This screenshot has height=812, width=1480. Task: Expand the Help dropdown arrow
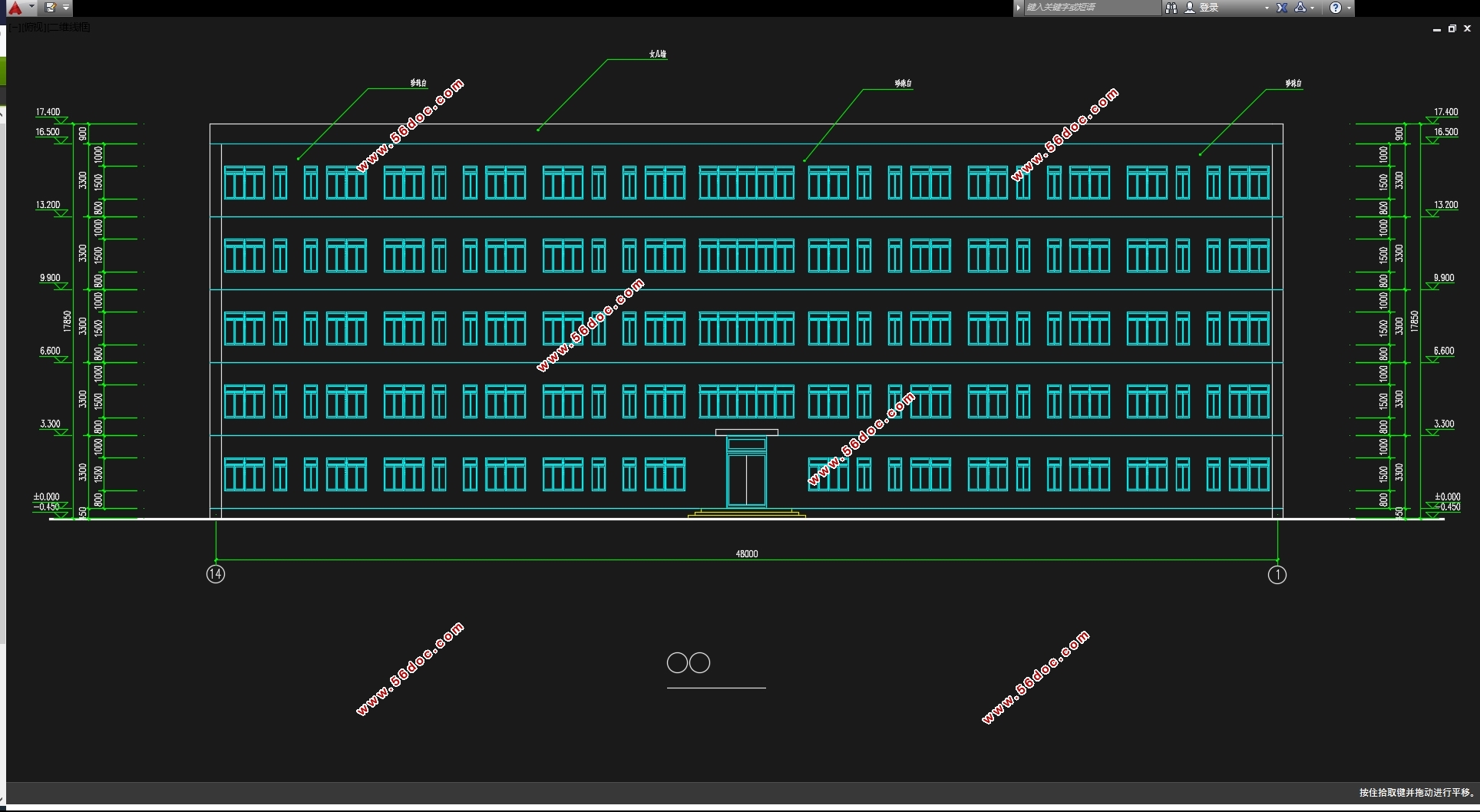pyautogui.click(x=1349, y=8)
